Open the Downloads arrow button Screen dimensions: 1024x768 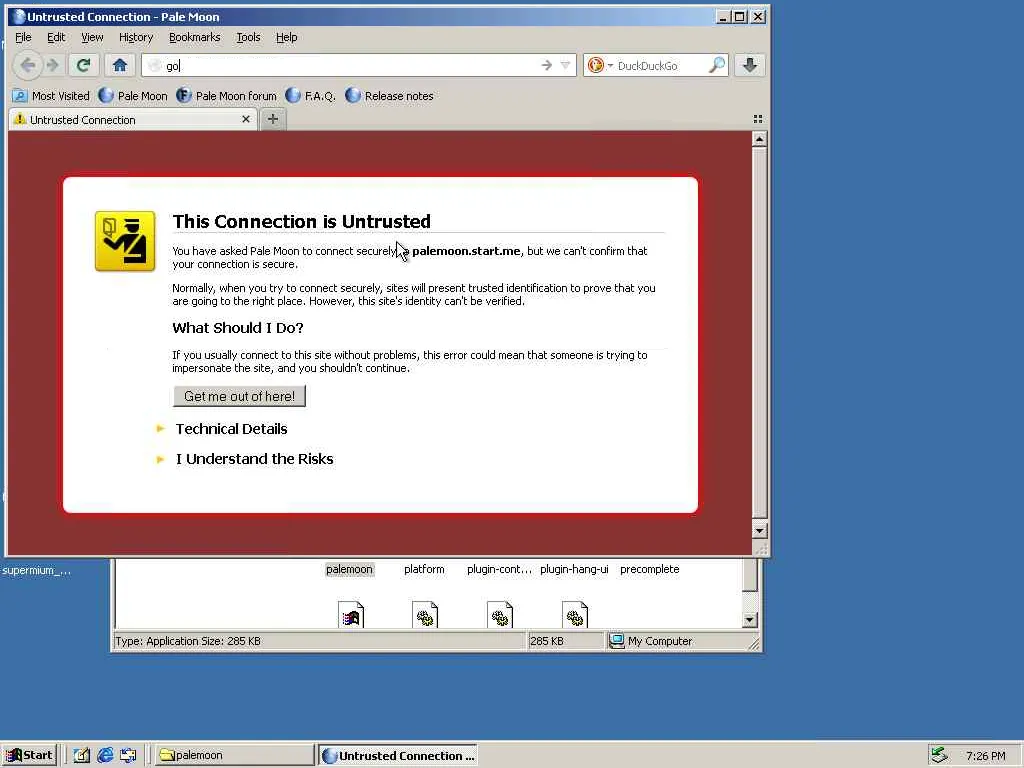tap(750, 65)
